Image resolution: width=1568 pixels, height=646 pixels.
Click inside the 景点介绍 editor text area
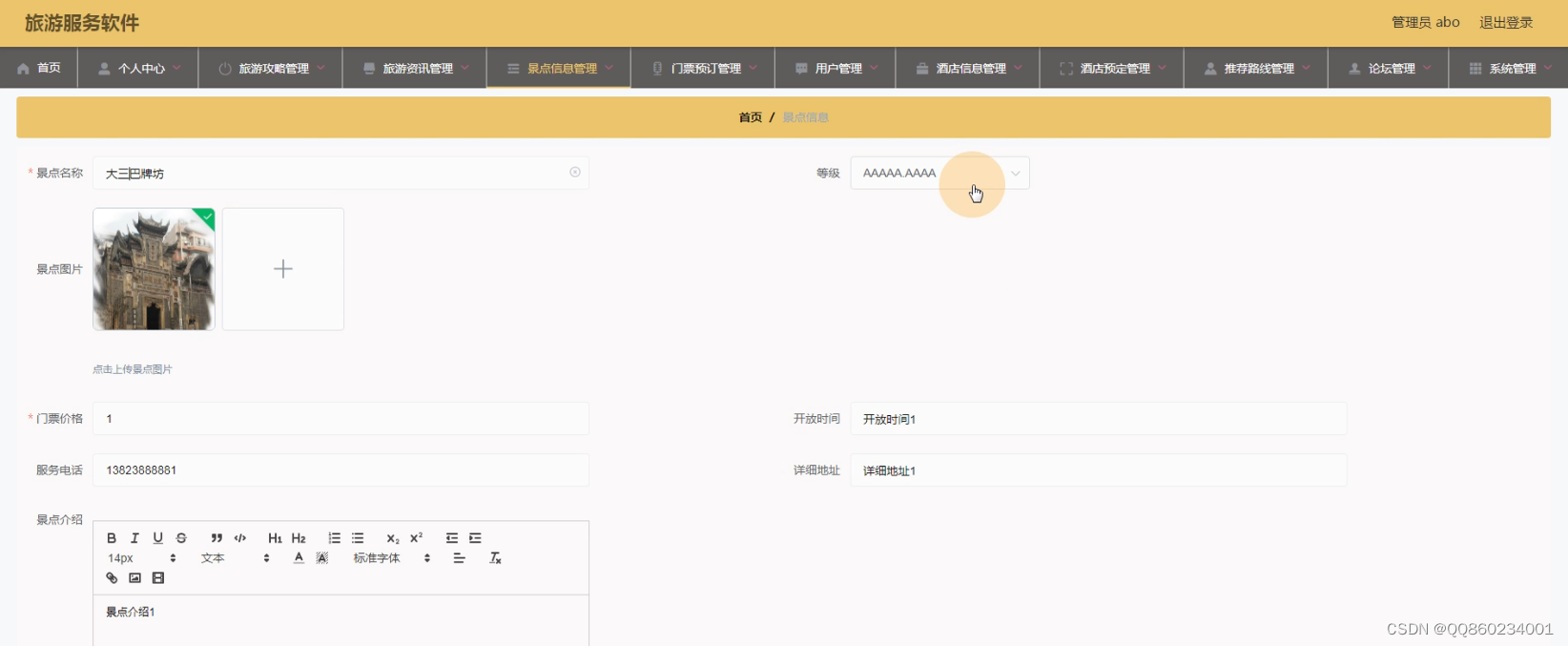[x=340, y=620]
